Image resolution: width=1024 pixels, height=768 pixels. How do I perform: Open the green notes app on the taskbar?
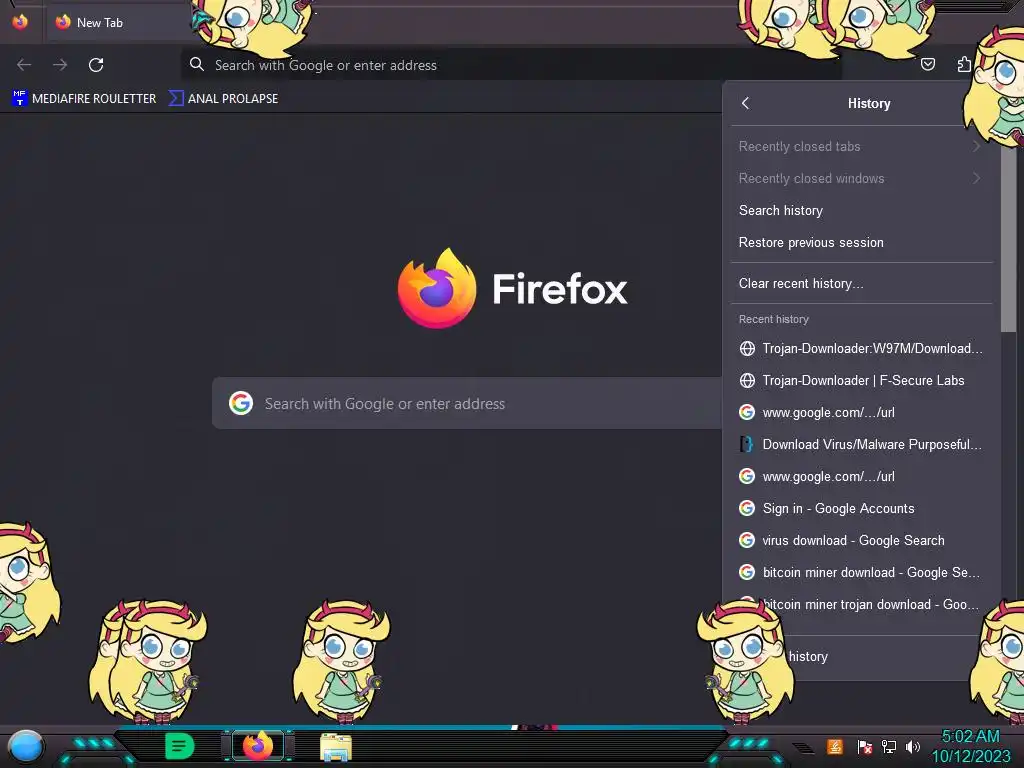(179, 746)
